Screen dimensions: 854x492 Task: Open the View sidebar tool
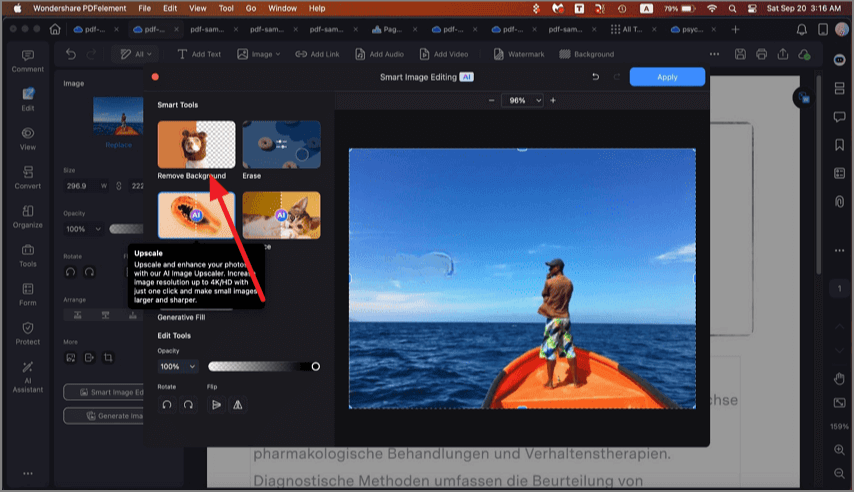(x=28, y=139)
